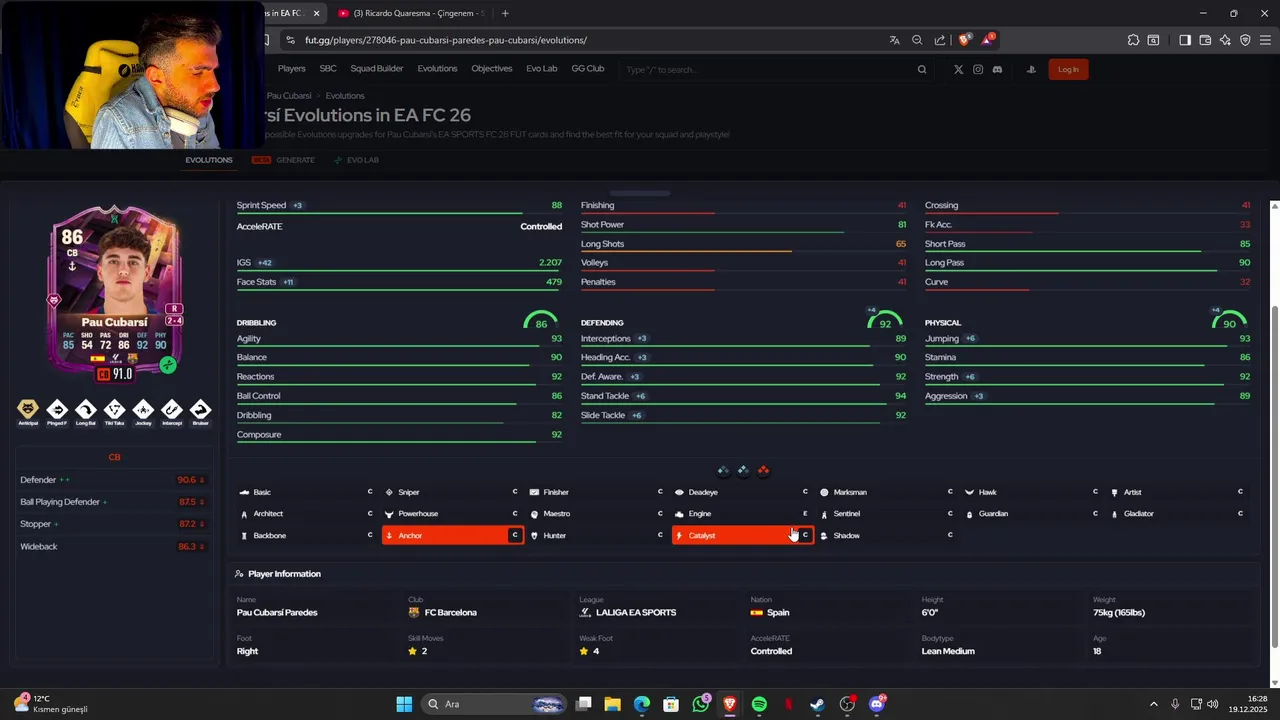Show hidden icons in system tray
The height and width of the screenshot is (720, 1280).
1153,704
